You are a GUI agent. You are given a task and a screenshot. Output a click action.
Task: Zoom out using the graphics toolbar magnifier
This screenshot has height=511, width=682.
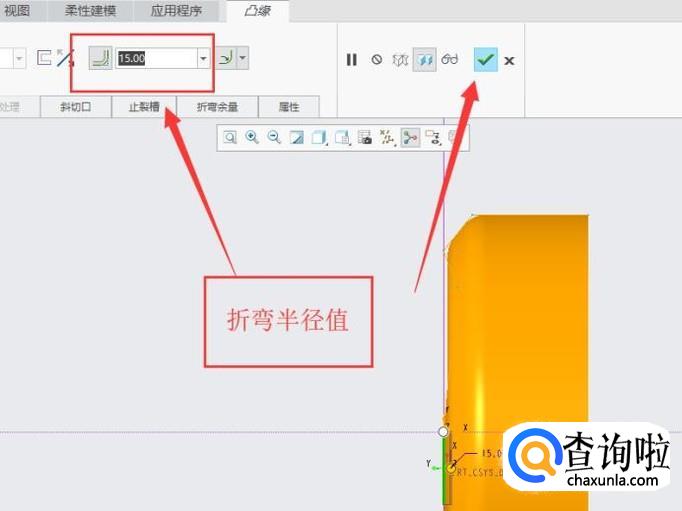coord(273,137)
